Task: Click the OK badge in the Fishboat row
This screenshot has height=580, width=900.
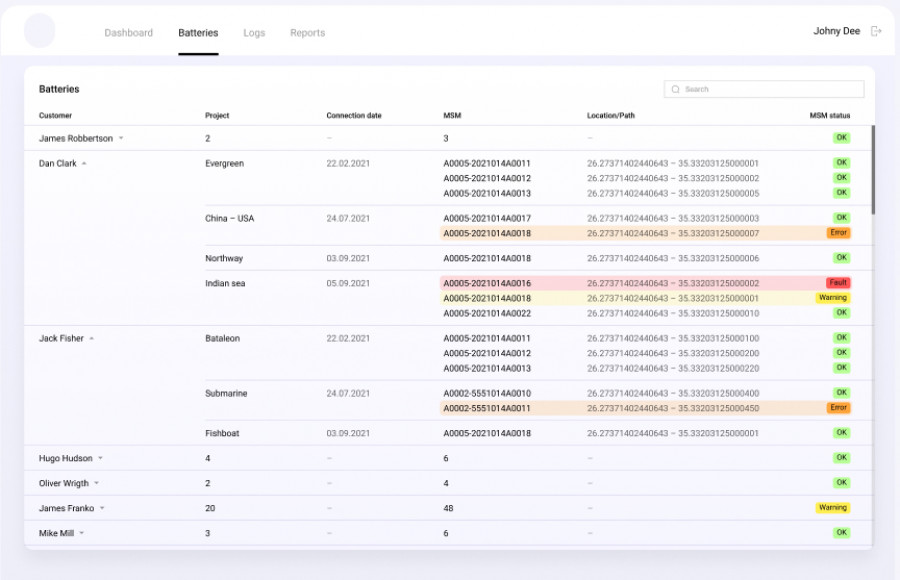Action: pyautogui.click(x=841, y=433)
